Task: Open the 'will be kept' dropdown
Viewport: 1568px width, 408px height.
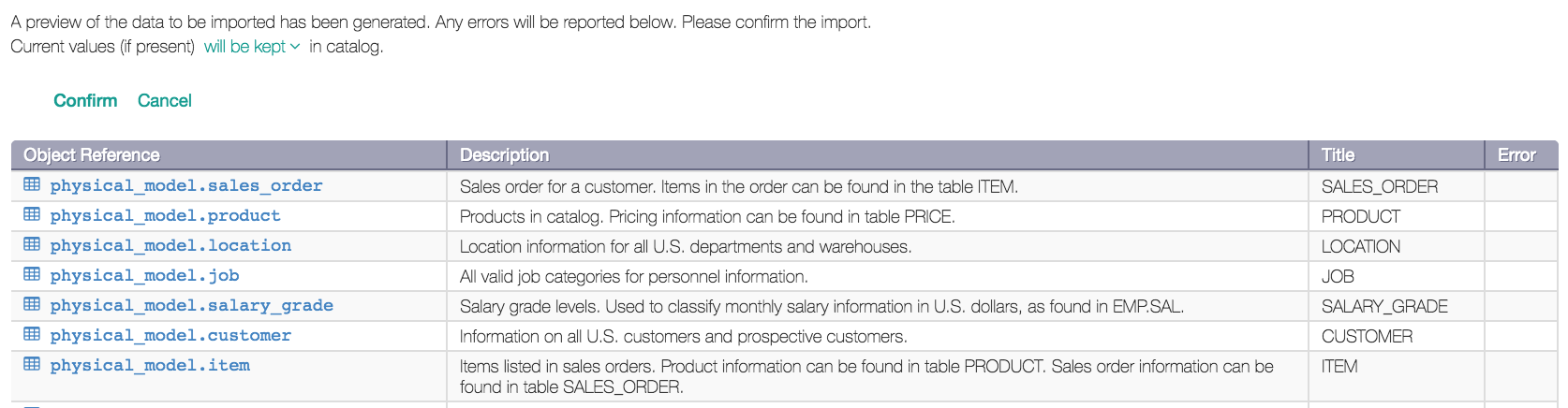Action: [x=252, y=47]
